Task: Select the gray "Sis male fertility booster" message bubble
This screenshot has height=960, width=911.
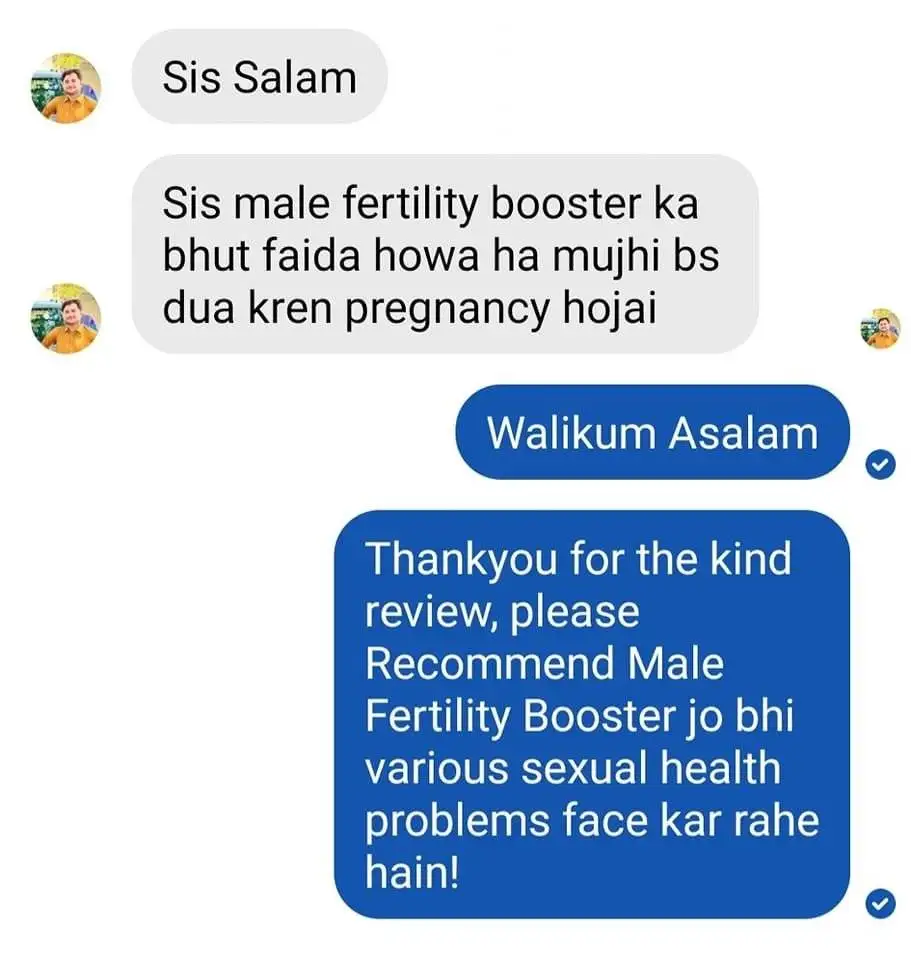Action: tap(445, 254)
